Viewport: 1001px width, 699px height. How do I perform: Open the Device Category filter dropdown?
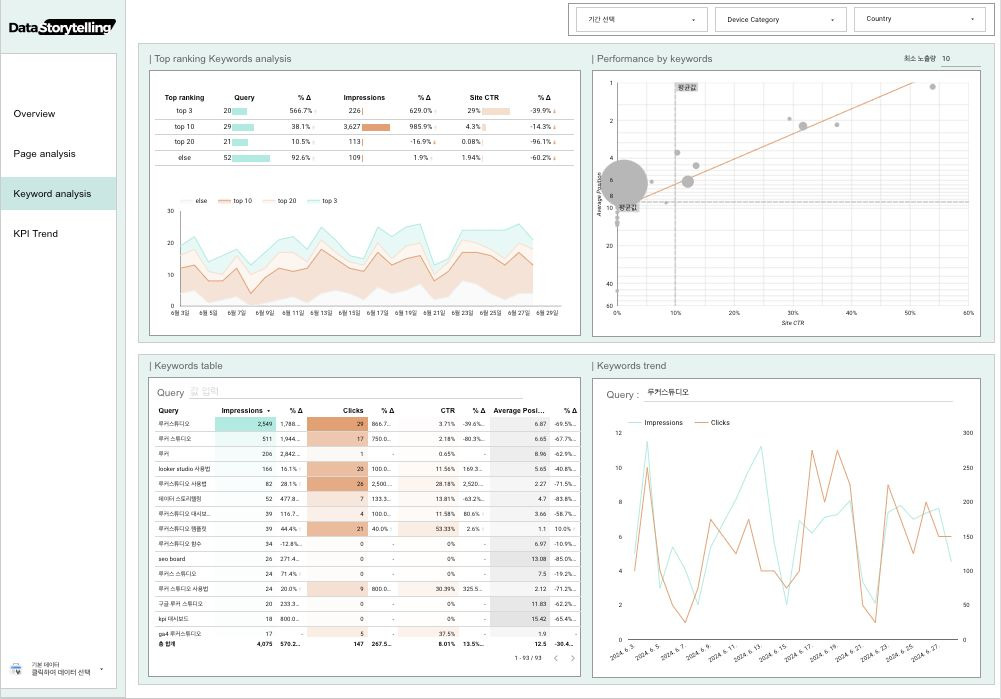coord(780,20)
